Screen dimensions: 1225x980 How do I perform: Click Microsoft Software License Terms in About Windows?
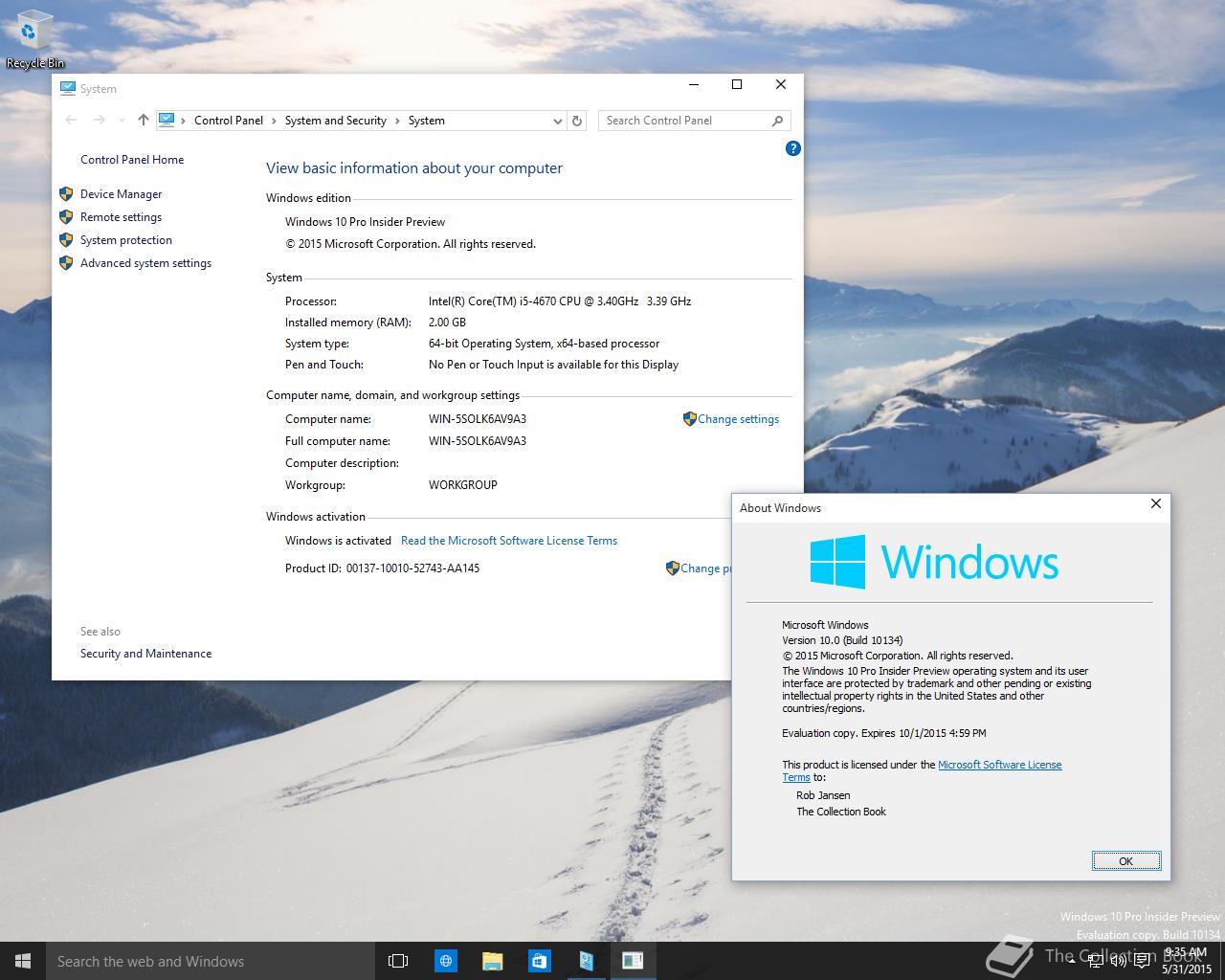(999, 765)
